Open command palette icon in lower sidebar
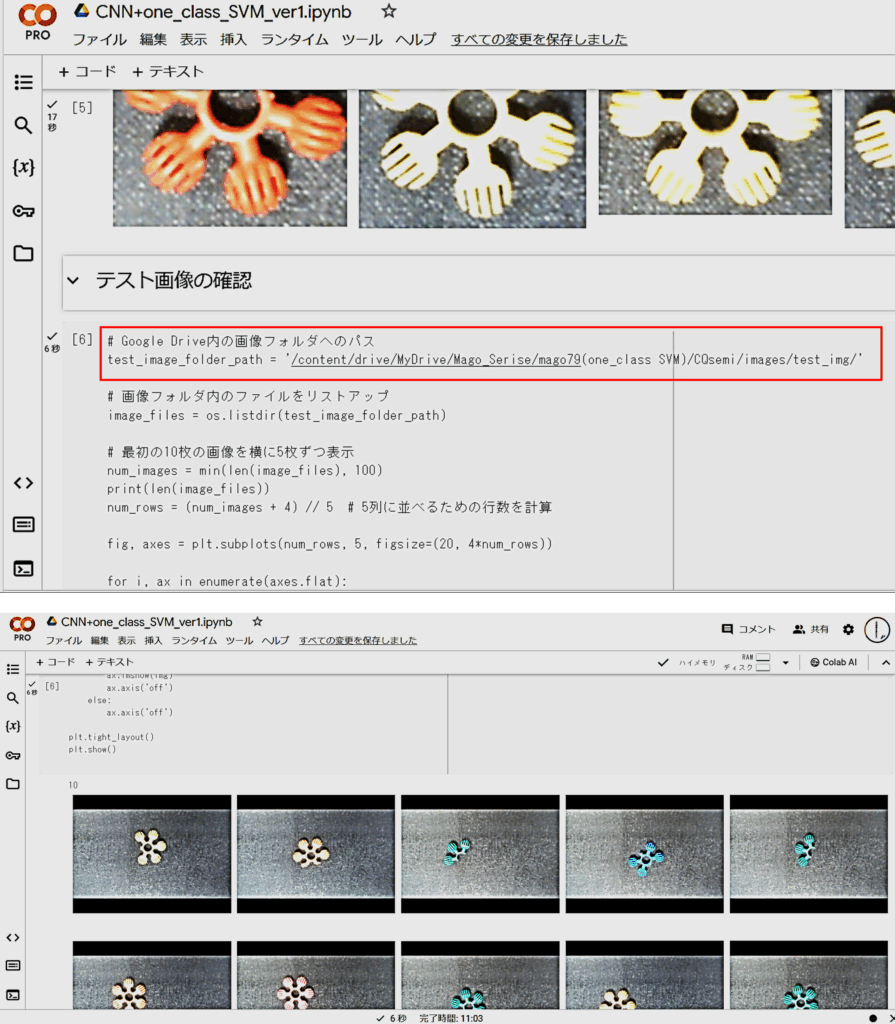This screenshot has height=1024, width=895. [x=13, y=965]
